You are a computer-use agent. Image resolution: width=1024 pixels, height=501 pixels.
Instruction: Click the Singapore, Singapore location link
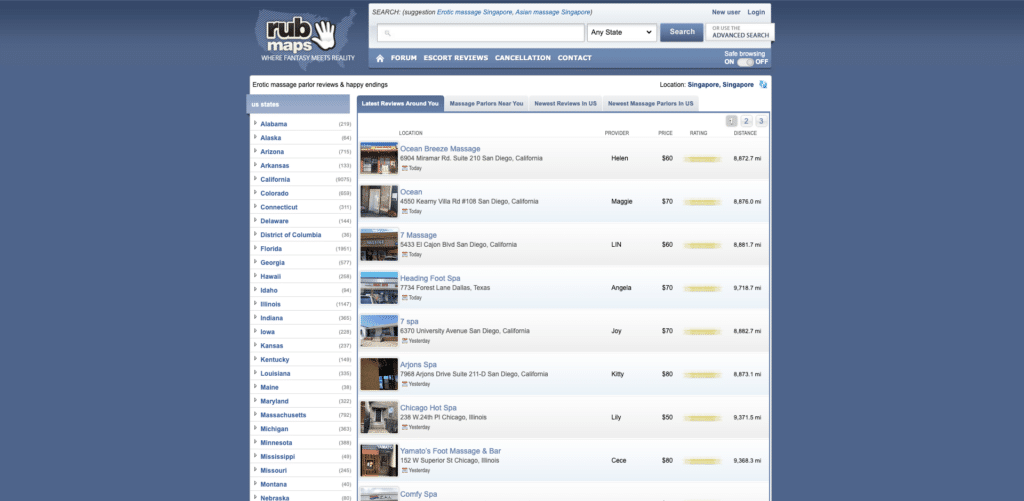point(720,85)
